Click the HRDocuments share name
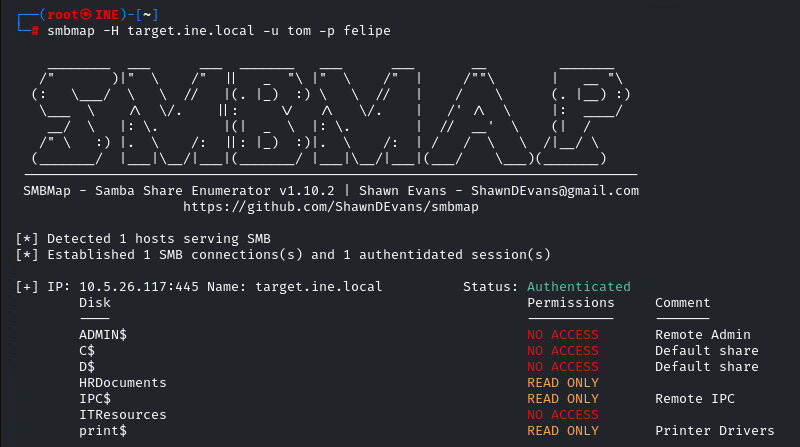This screenshot has width=800, height=447. pyautogui.click(x=122, y=383)
